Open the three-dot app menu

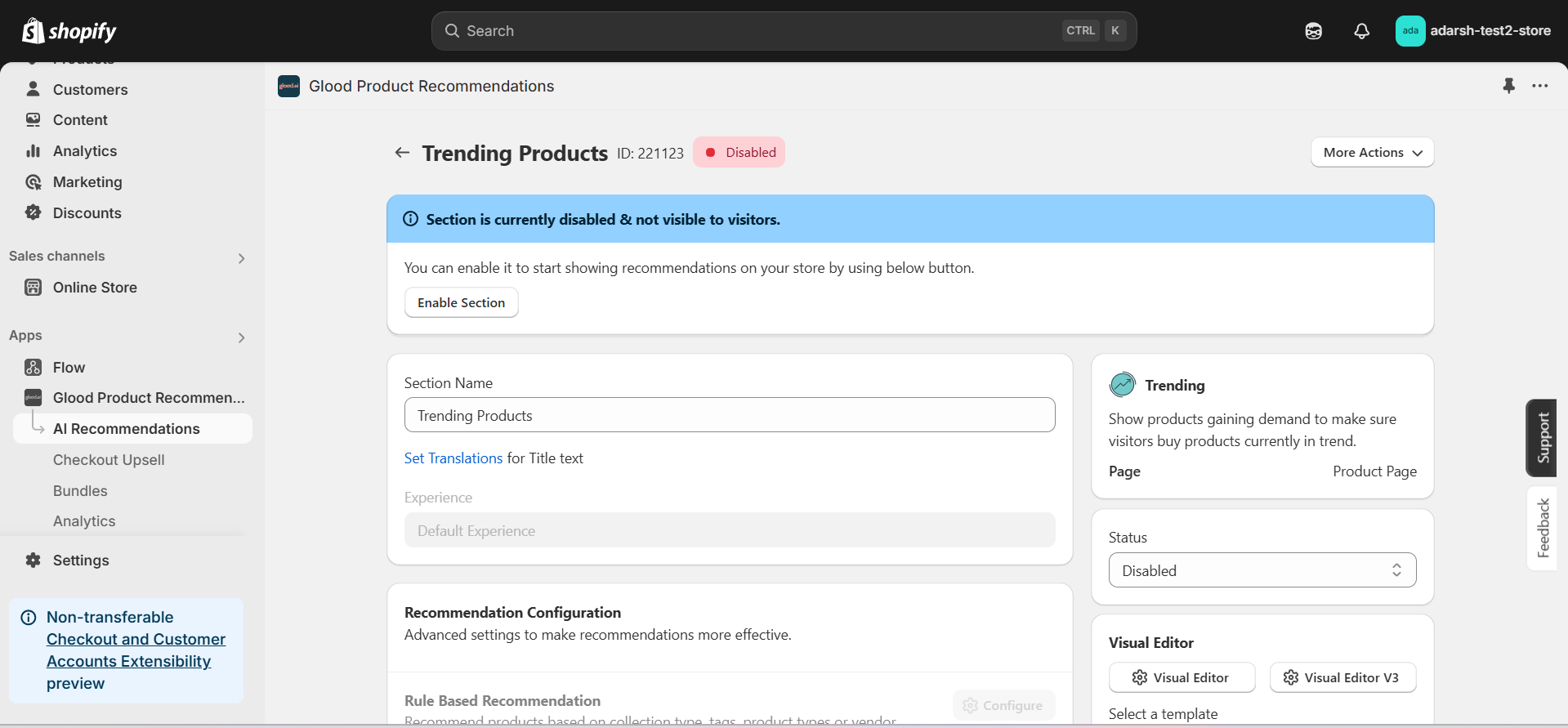[1539, 86]
